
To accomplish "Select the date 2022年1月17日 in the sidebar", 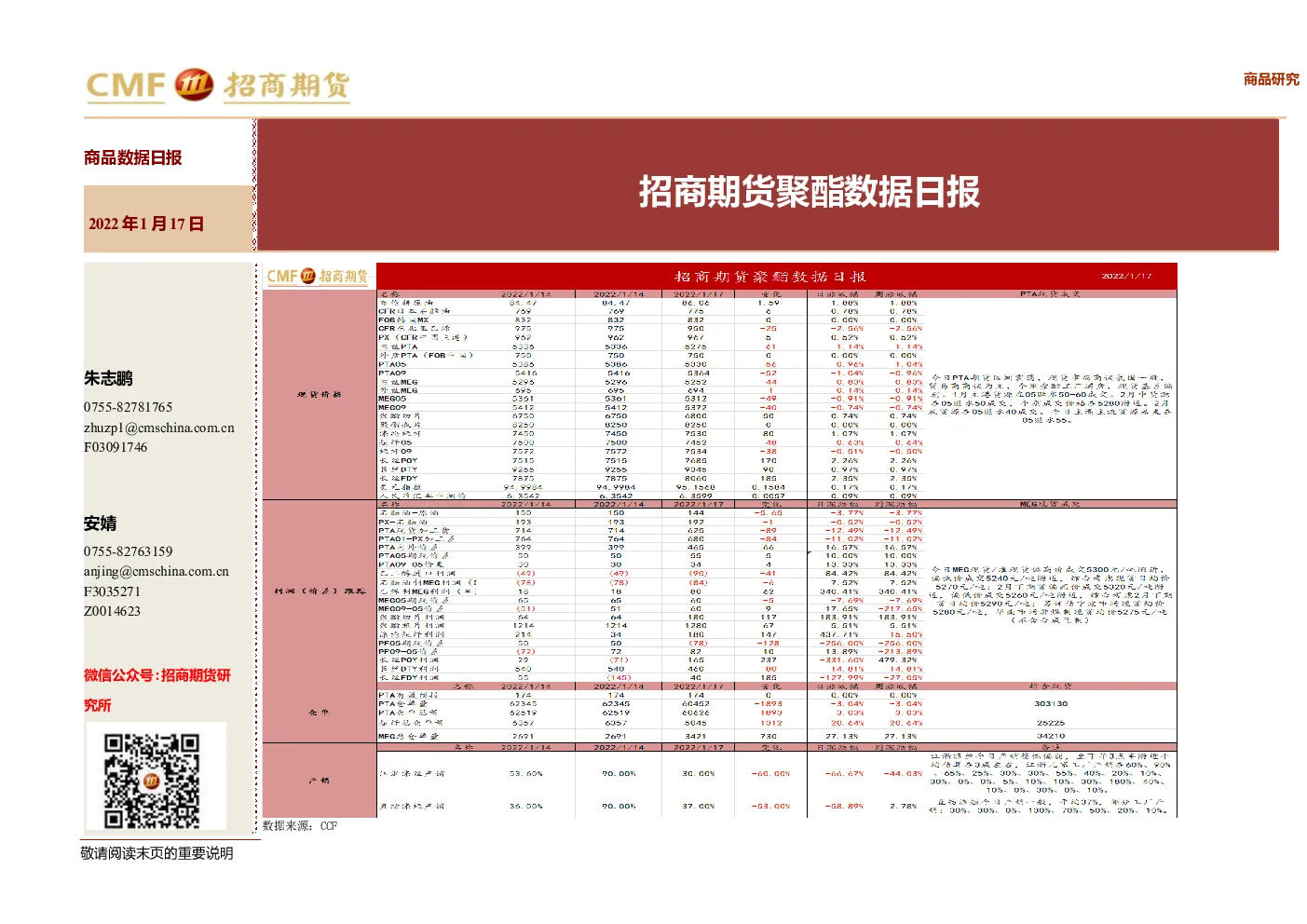I will 146,224.
